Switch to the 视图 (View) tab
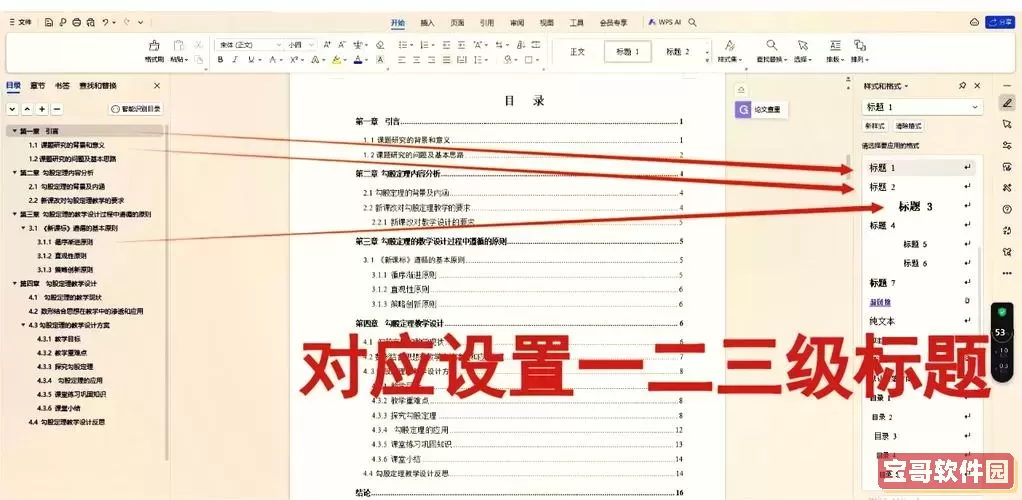This screenshot has height=500, width=1022. coord(546,22)
